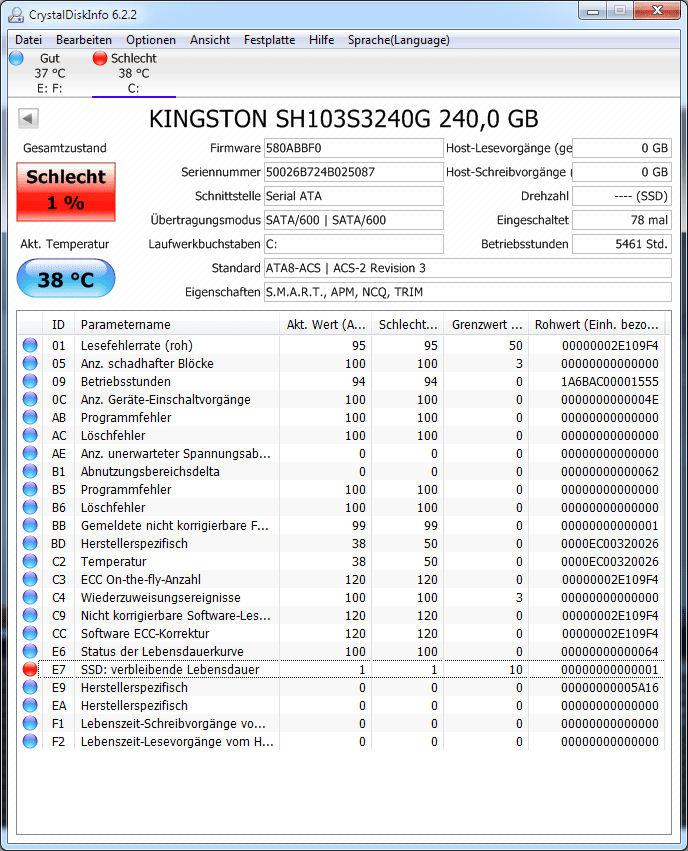Click the Standard field ATA8-ACS | ACS-2 Revision 3
688x851 pixels.
(468, 268)
